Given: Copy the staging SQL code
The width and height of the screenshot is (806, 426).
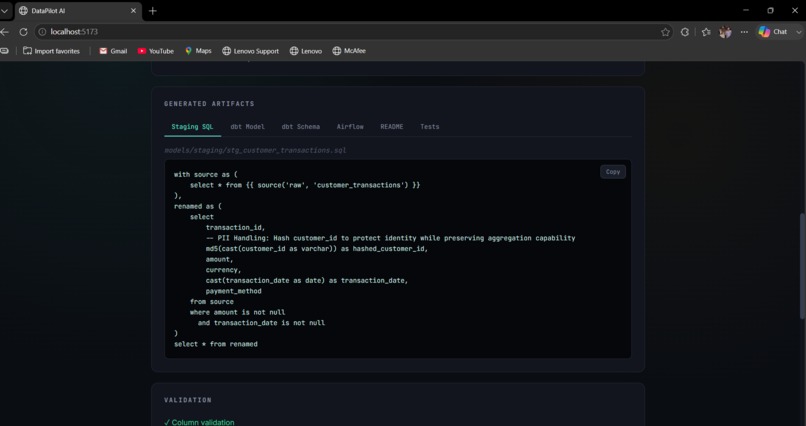Looking at the screenshot, I should coord(613,172).
